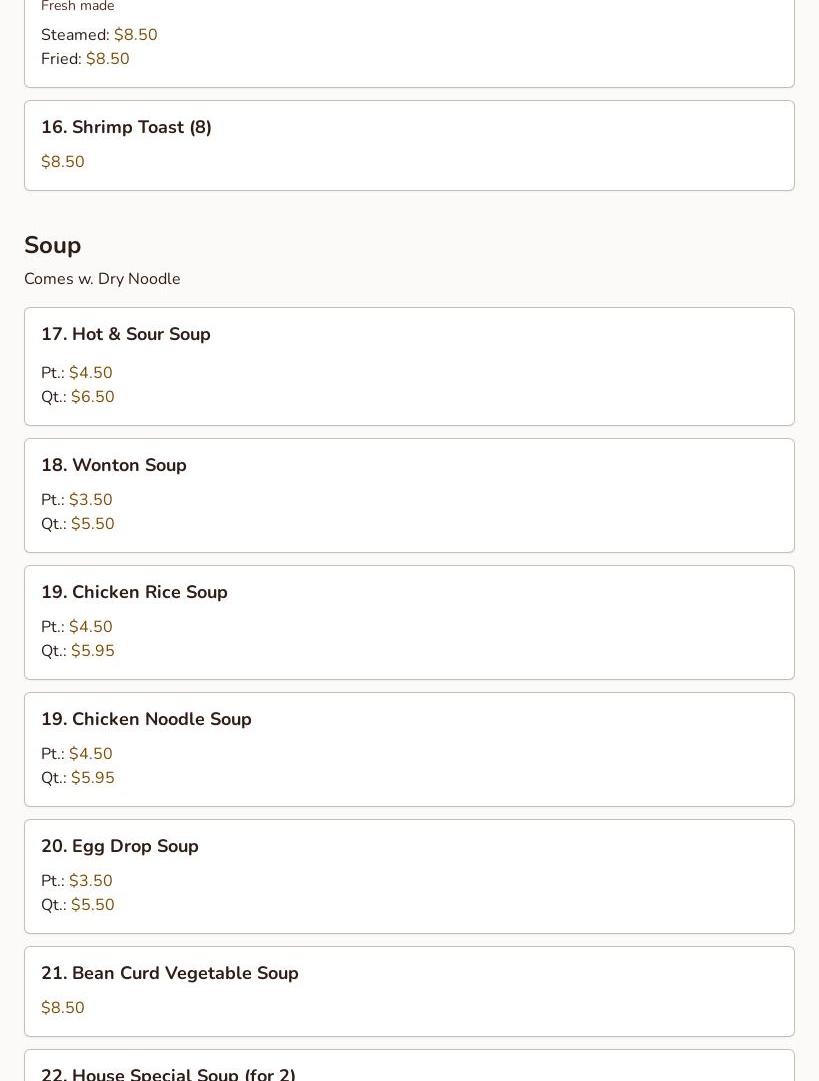Choose Wonton Soup pint price $3.50
Viewport: 819px width, 1081px height.
[x=90, y=500]
